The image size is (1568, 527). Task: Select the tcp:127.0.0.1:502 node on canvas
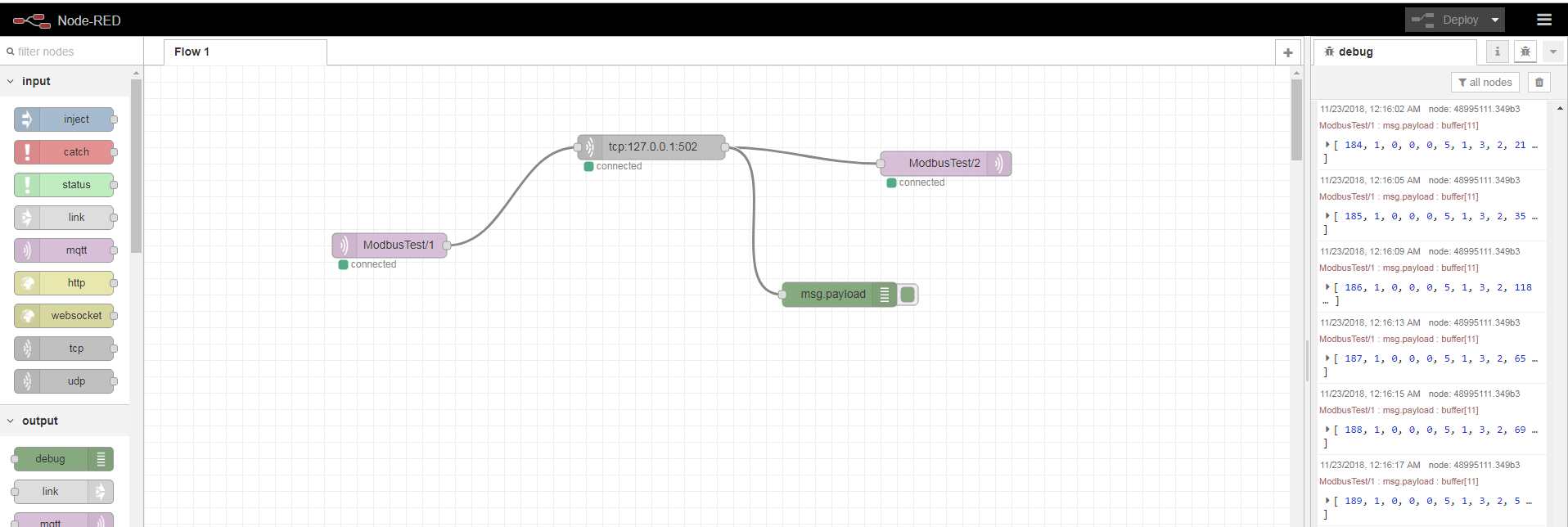click(652, 147)
